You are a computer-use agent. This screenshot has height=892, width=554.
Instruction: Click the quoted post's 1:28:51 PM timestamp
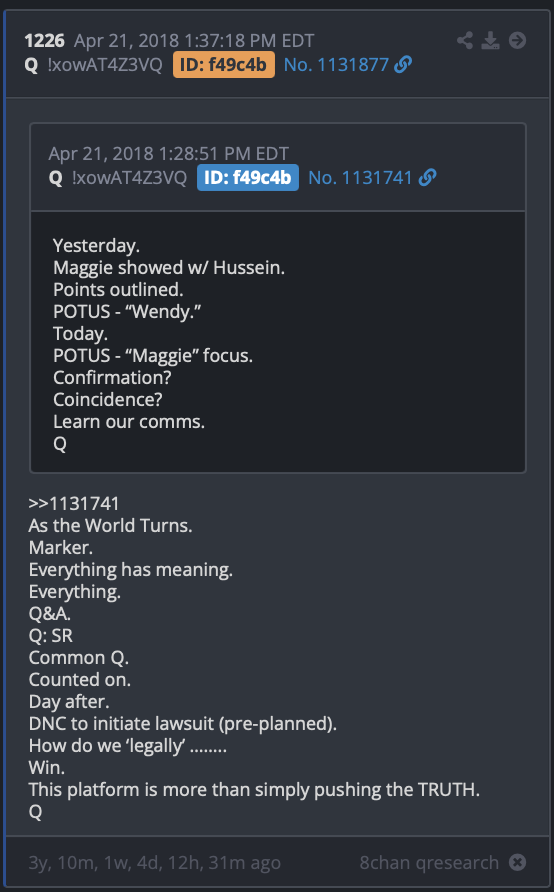(169, 154)
